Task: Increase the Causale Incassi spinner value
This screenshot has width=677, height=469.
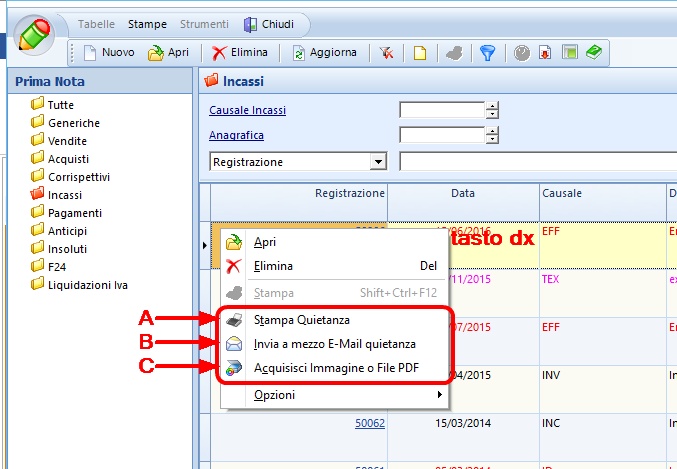Action: 492,105
